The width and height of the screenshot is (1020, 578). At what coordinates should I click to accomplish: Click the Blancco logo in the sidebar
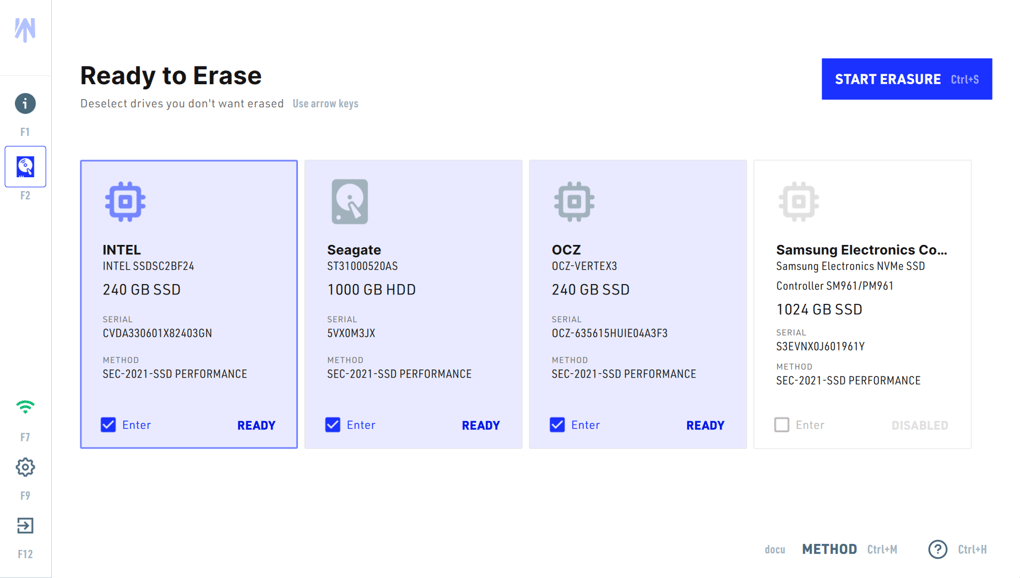tap(25, 28)
